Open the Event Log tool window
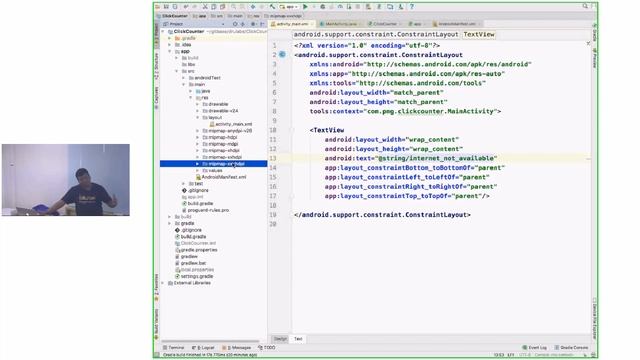The height and width of the screenshot is (360, 640). [x=534, y=348]
